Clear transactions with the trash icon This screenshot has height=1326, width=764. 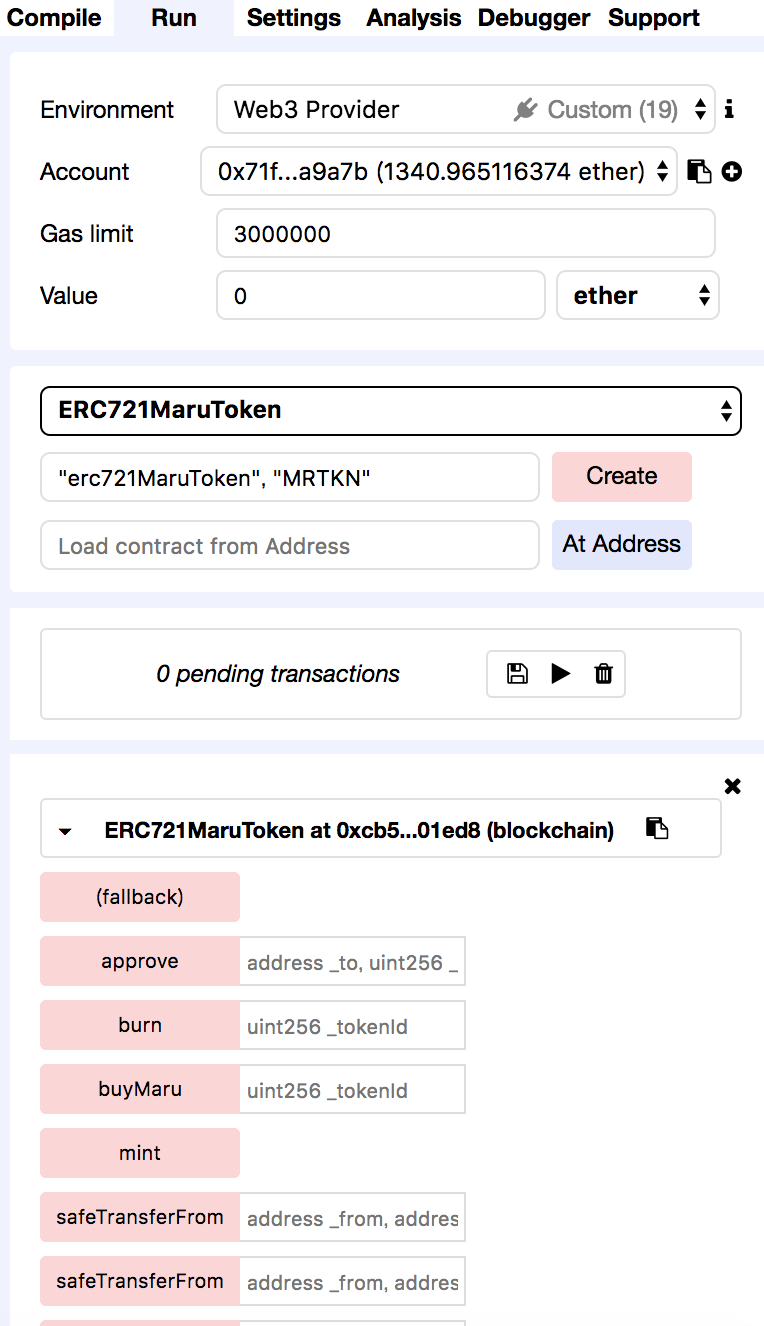point(603,674)
